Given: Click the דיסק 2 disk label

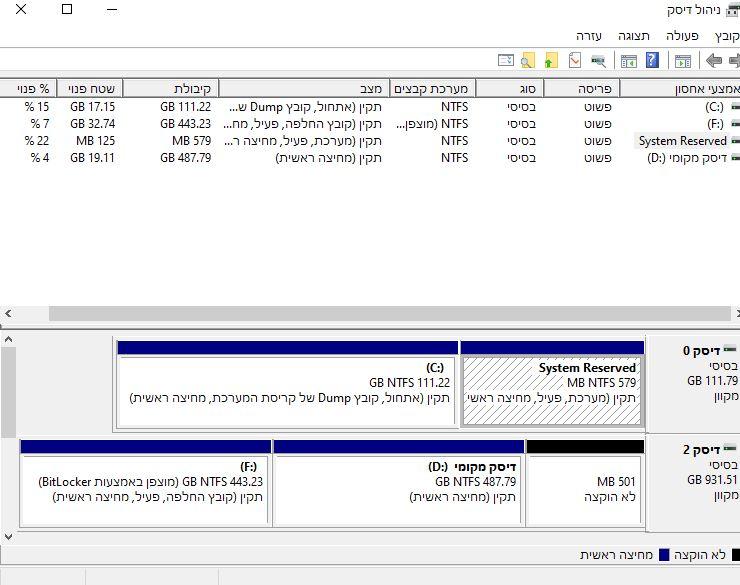Looking at the screenshot, I should (701, 450).
